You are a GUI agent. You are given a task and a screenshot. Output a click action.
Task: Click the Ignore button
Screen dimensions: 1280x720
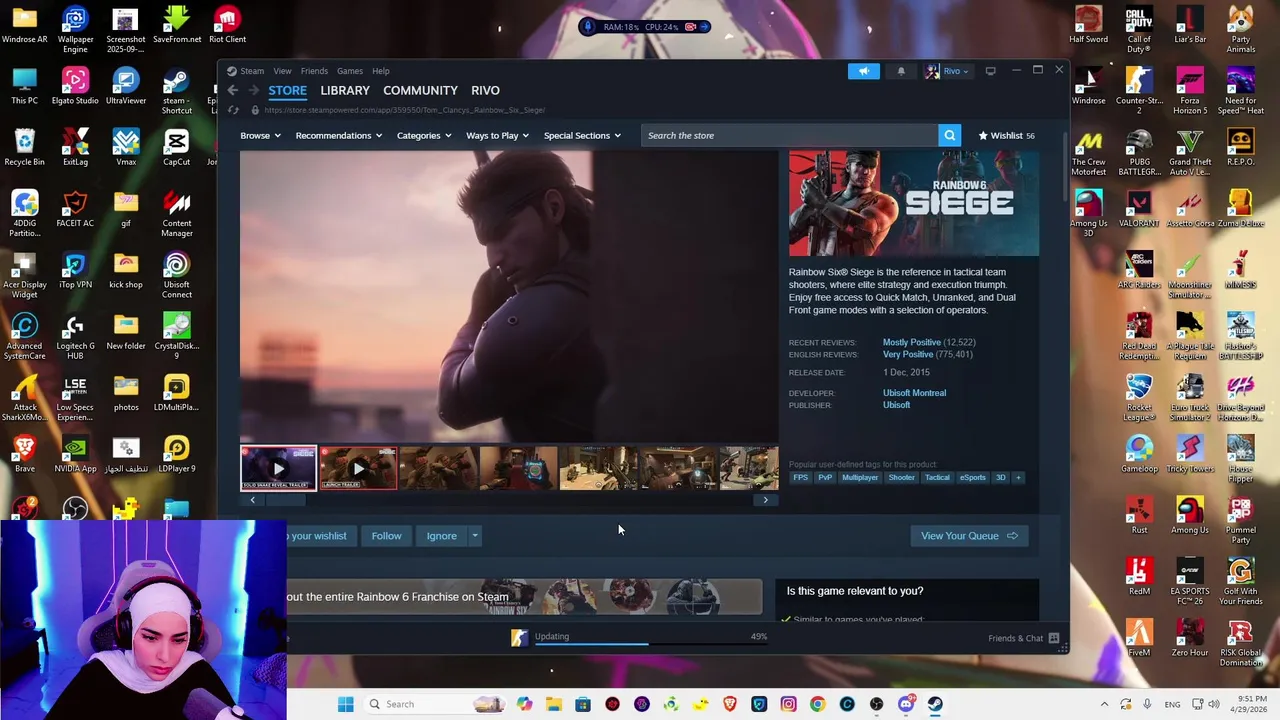tap(441, 536)
